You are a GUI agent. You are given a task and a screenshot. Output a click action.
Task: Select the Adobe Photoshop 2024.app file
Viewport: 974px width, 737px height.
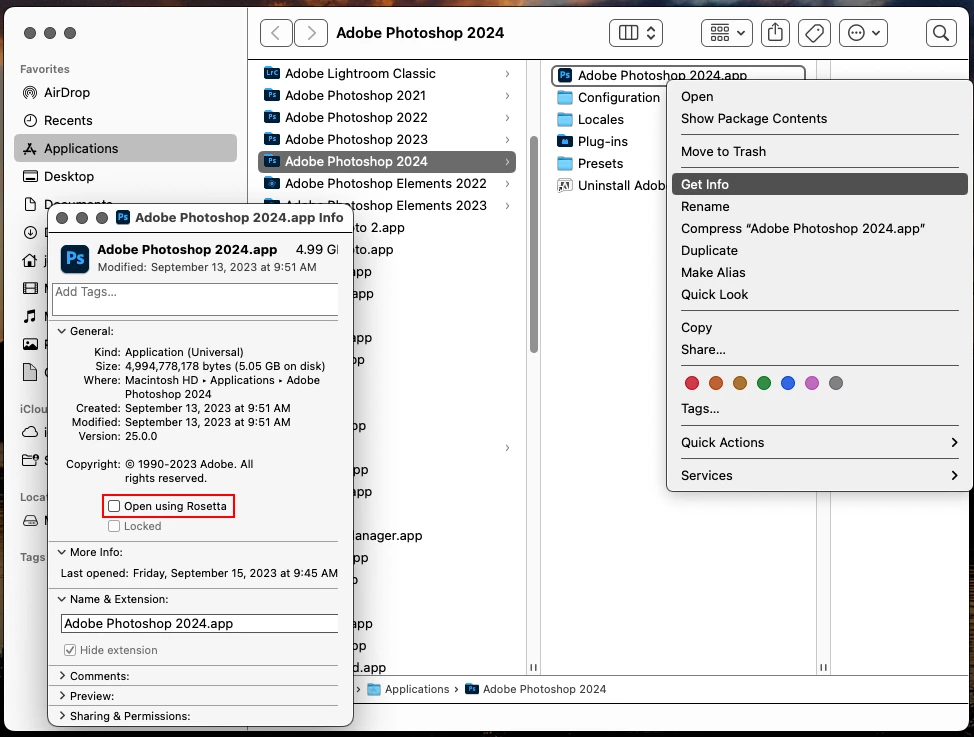click(x=678, y=75)
